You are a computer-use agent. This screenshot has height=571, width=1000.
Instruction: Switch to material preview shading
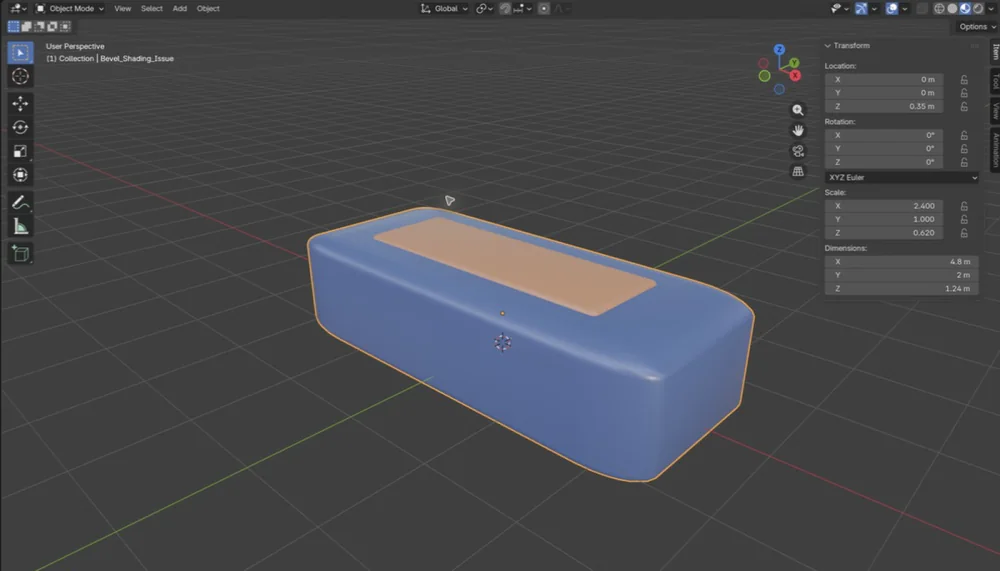click(x=965, y=8)
